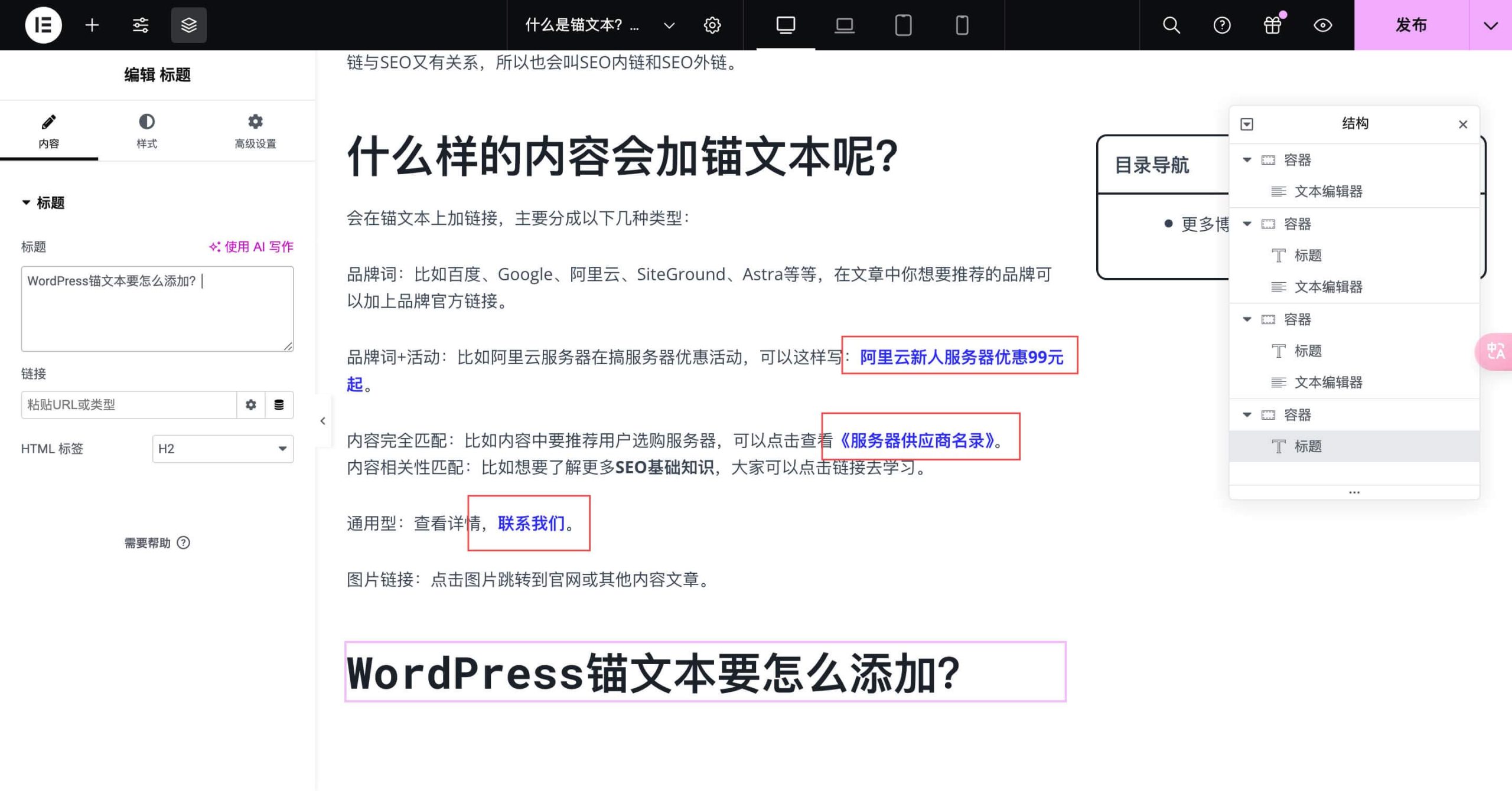Preview changes with the eye icon
The height and width of the screenshot is (791, 1512).
coord(1322,25)
